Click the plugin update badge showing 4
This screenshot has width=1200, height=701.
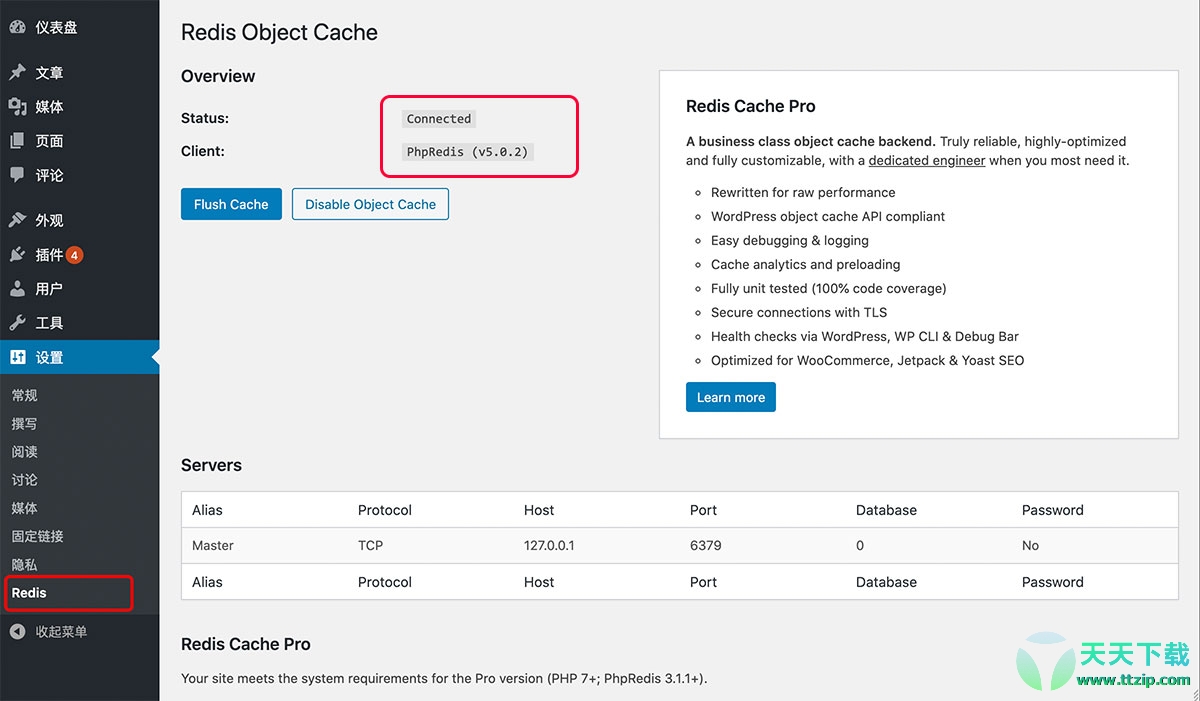click(x=75, y=255)
